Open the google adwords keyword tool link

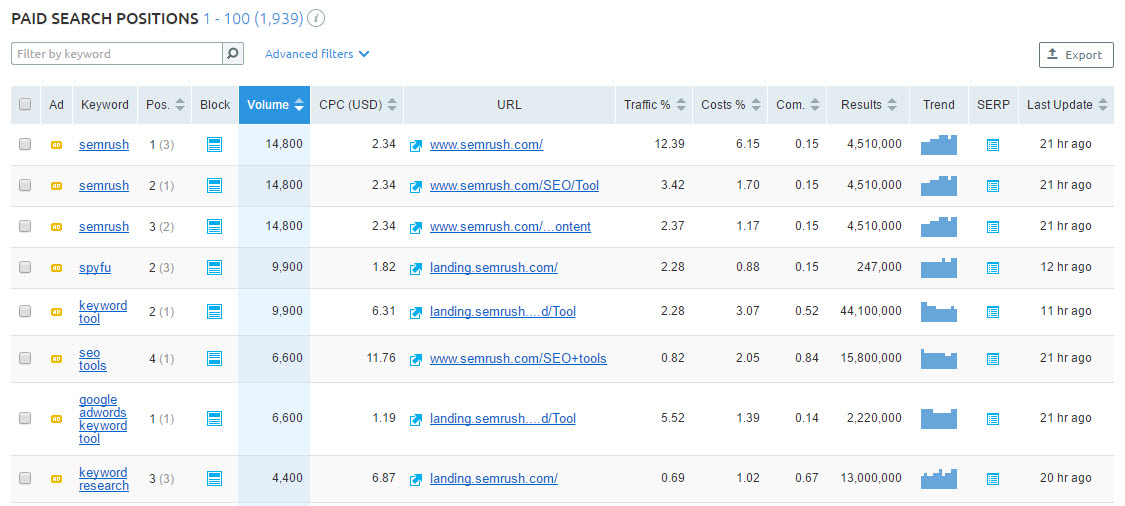tap(103, 418)
